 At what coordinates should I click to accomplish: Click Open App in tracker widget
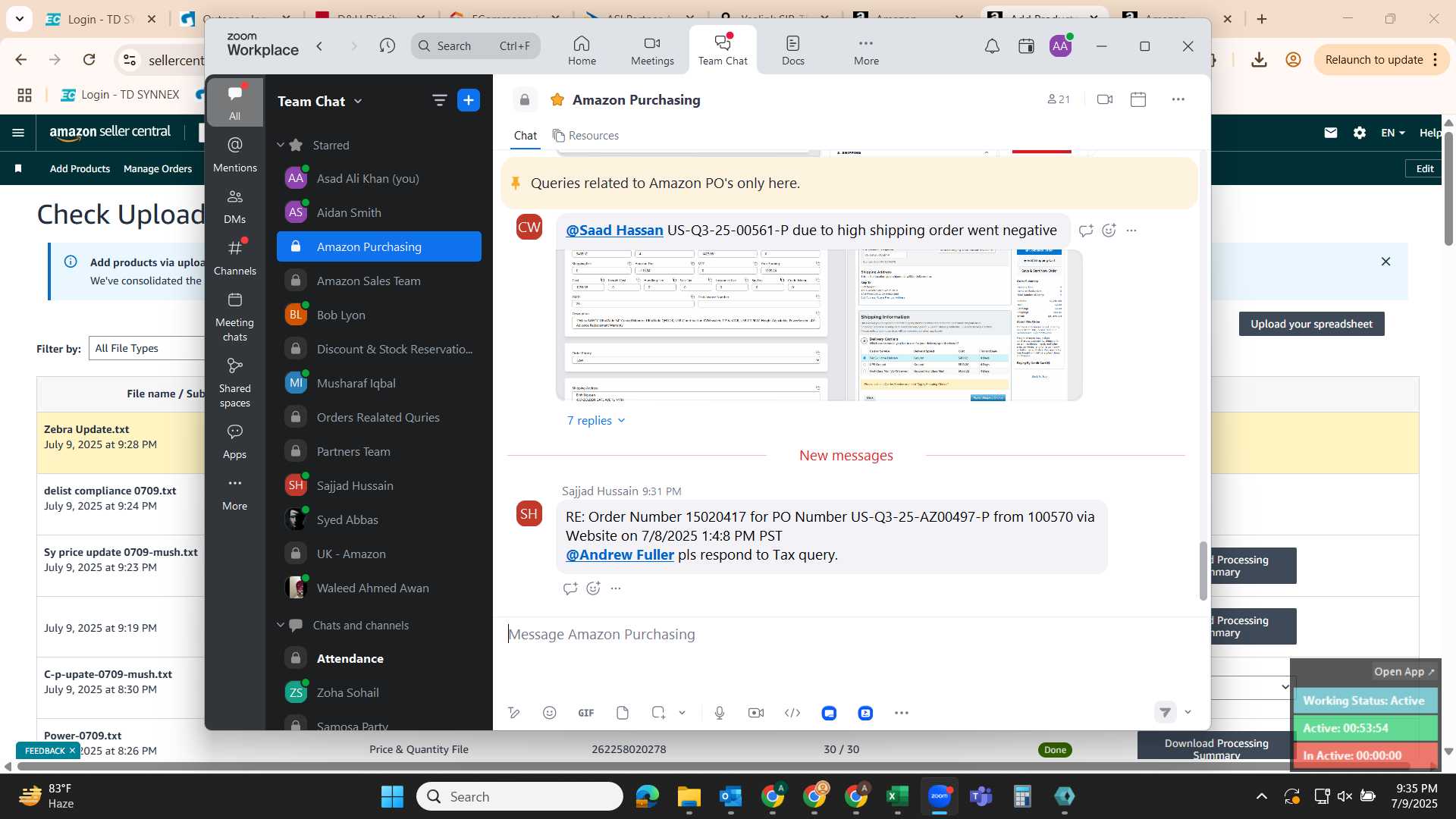click(x=1404, y=671)
